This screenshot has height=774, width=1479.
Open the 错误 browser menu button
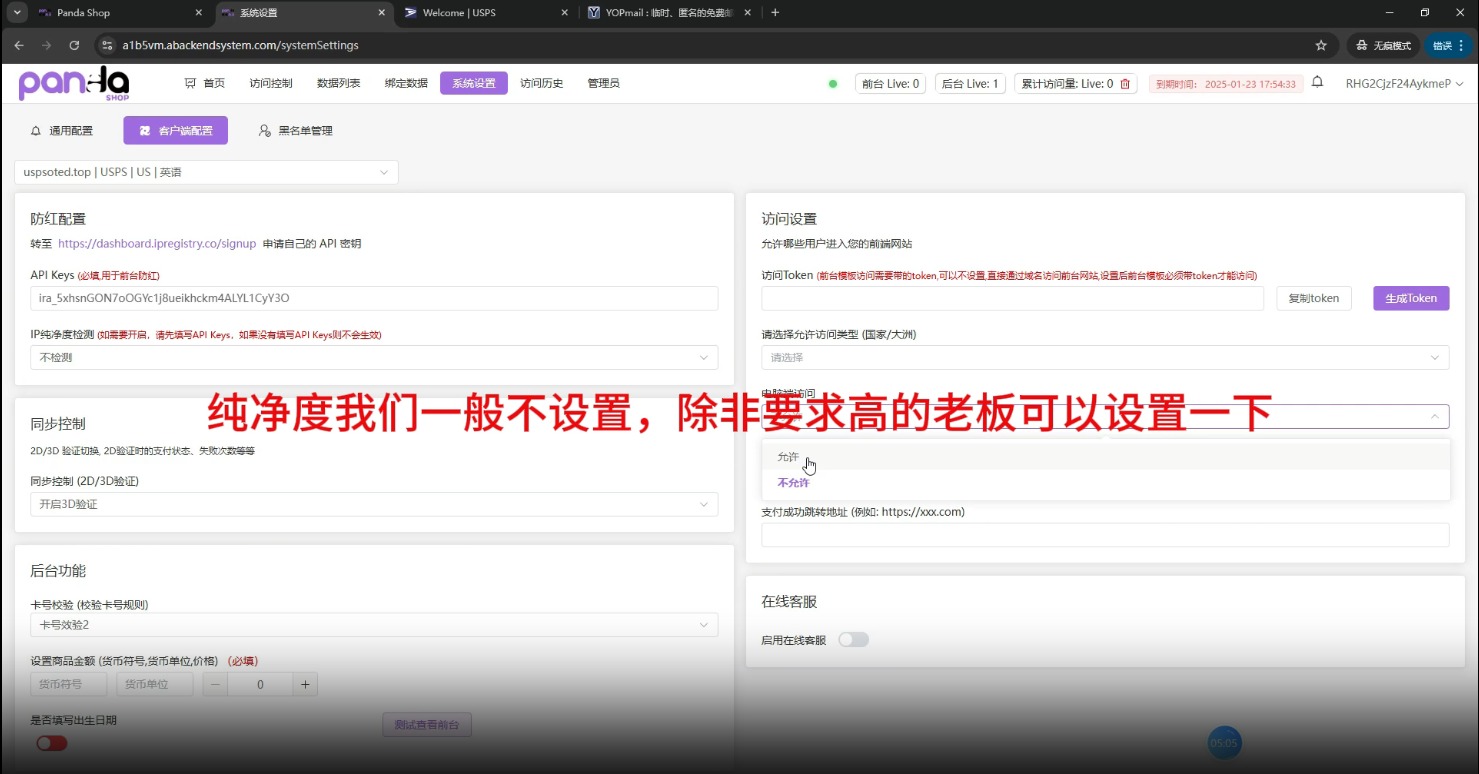point(1448,45)
